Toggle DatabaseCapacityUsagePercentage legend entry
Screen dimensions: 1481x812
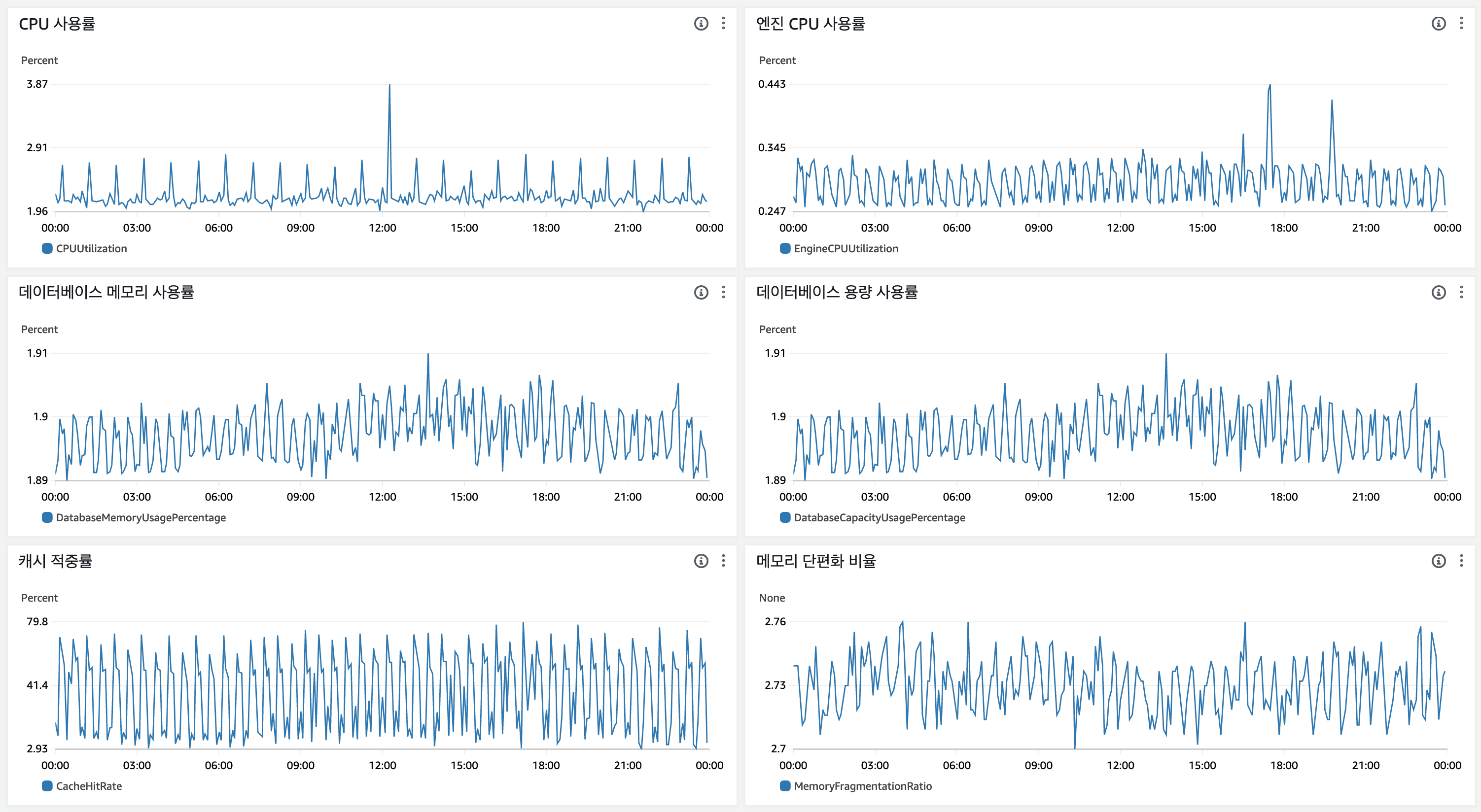879,518
